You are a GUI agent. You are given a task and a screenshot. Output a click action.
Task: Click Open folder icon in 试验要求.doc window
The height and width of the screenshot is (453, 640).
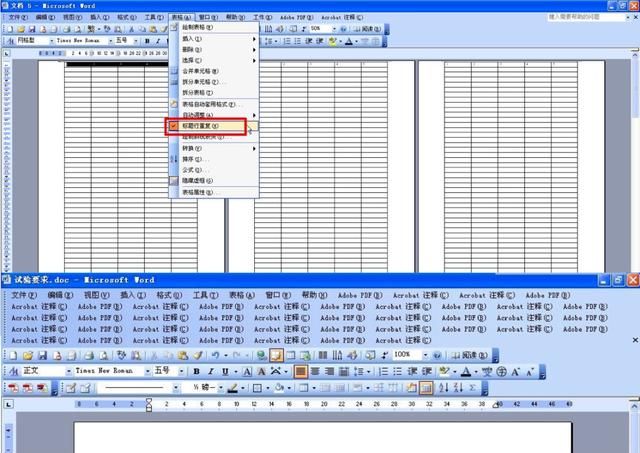pyautogui.click(x=27, y=355)
